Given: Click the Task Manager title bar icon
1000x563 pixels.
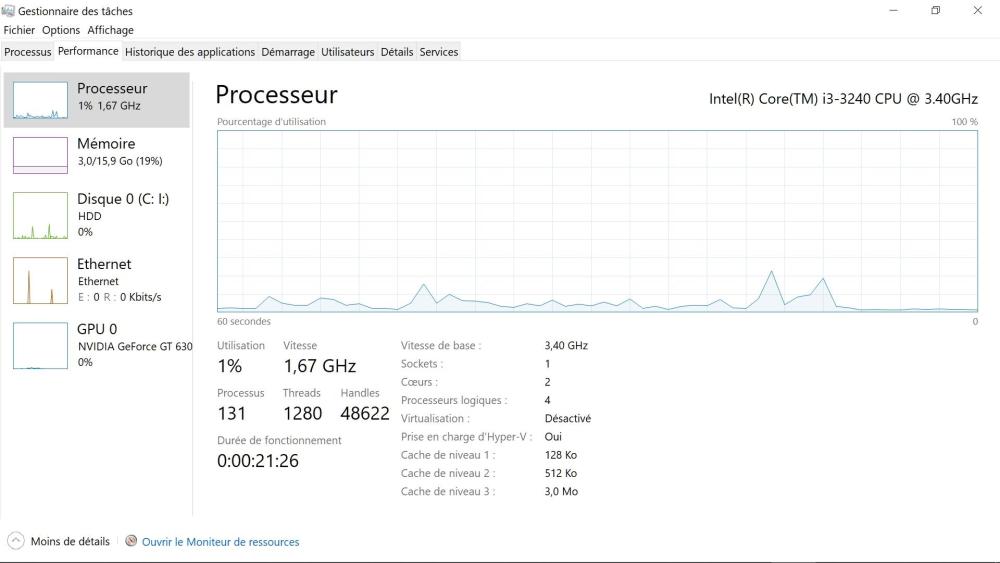Looking at the screenshot, I should (9, 11).
